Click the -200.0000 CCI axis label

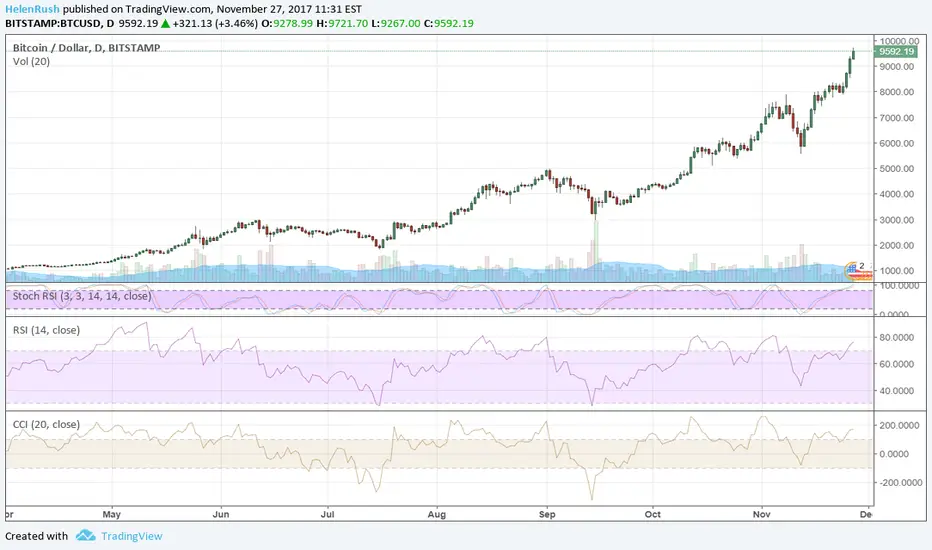(x=900, y=482)
